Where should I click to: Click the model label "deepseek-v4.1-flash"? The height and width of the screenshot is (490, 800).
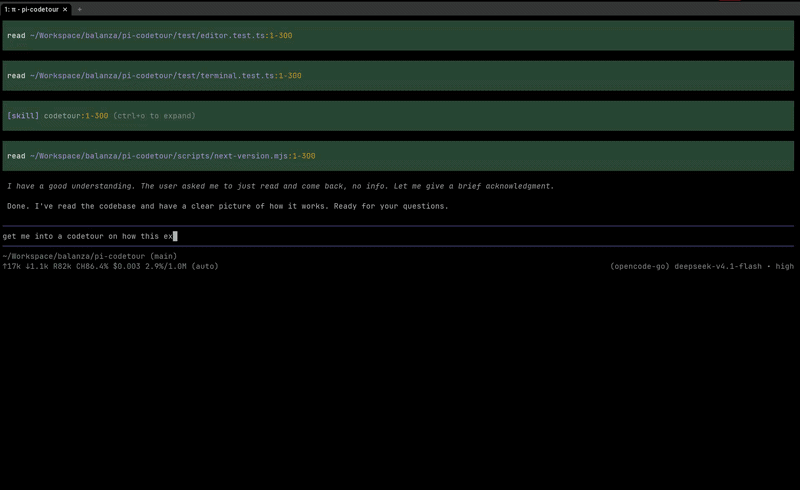click(718, 266)
